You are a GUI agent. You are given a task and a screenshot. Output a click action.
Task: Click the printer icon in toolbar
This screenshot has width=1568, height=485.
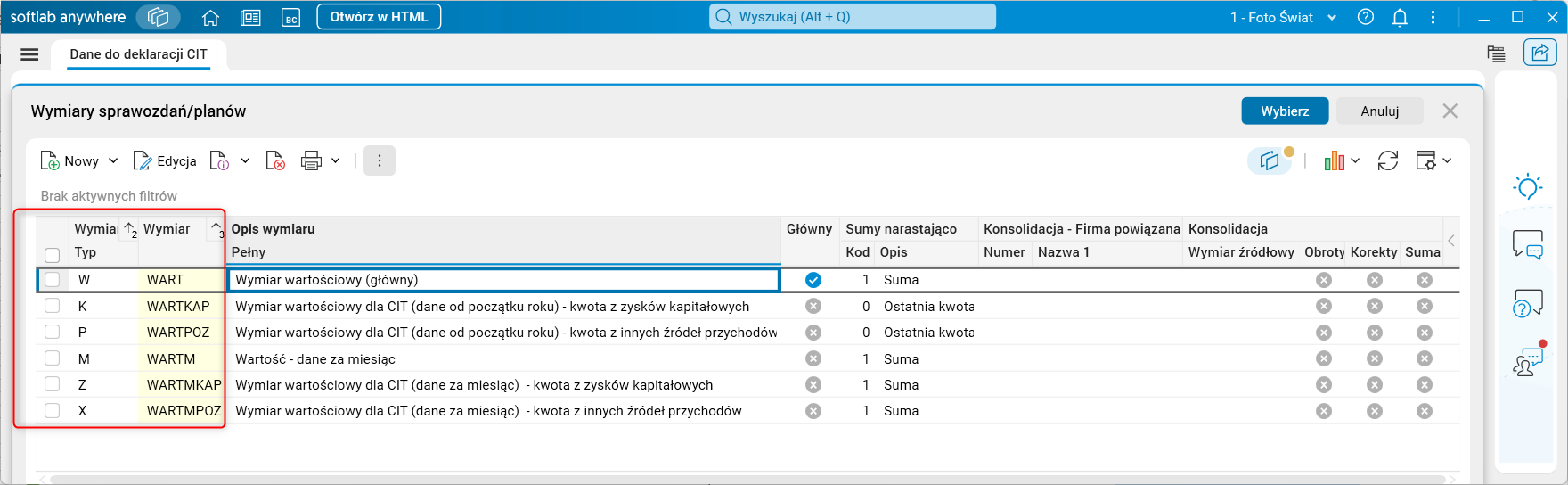pos(311,161)
